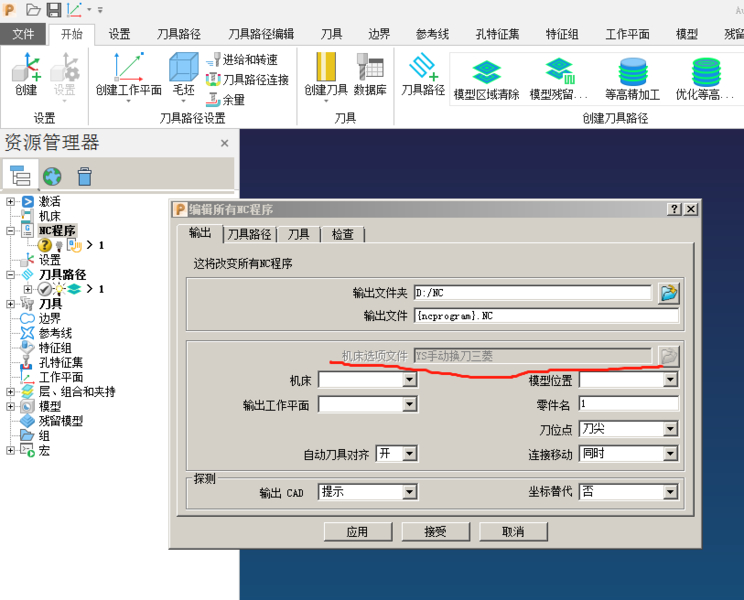Expand the 刀具 tree node

[10, 304]
